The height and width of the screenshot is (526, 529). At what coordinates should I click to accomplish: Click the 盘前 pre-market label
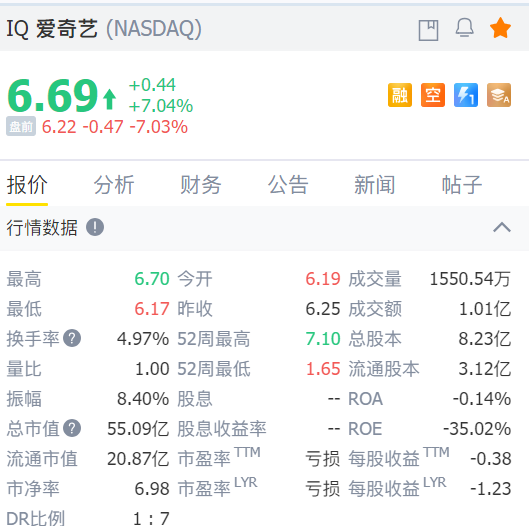pyautogui.click(x=21, y=127)
